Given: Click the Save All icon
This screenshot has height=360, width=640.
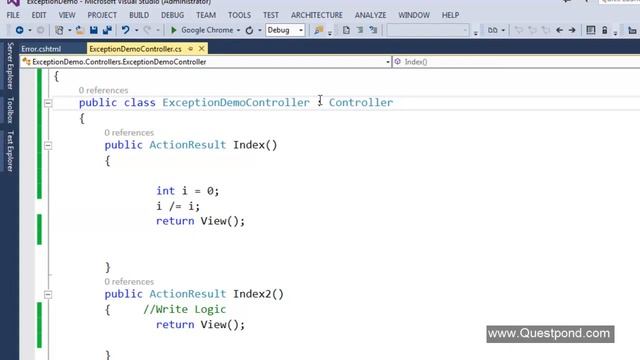Looking at the screenshot, I should coord(107,30).
